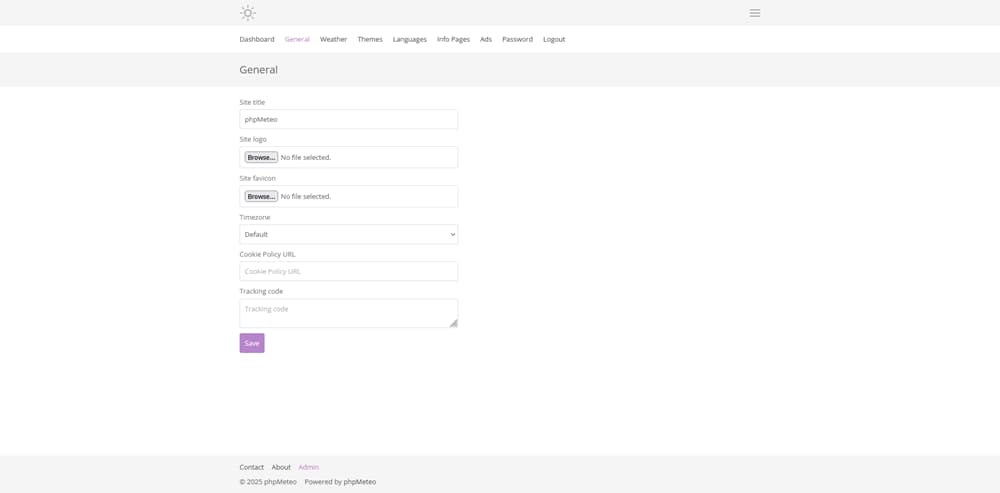Navigate to the Ads page
This screenshot has width=1000, height=493.
click(486, 40)
